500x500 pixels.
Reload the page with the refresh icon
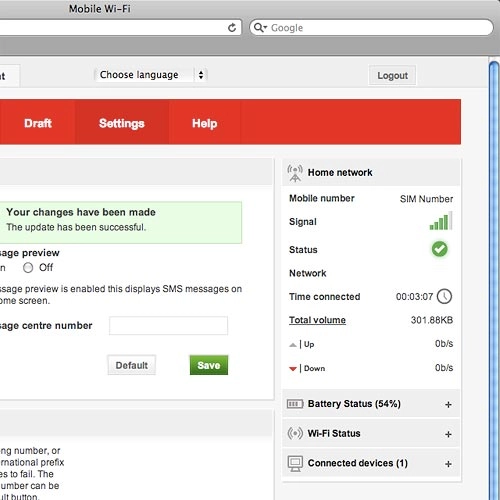[232, 28]
